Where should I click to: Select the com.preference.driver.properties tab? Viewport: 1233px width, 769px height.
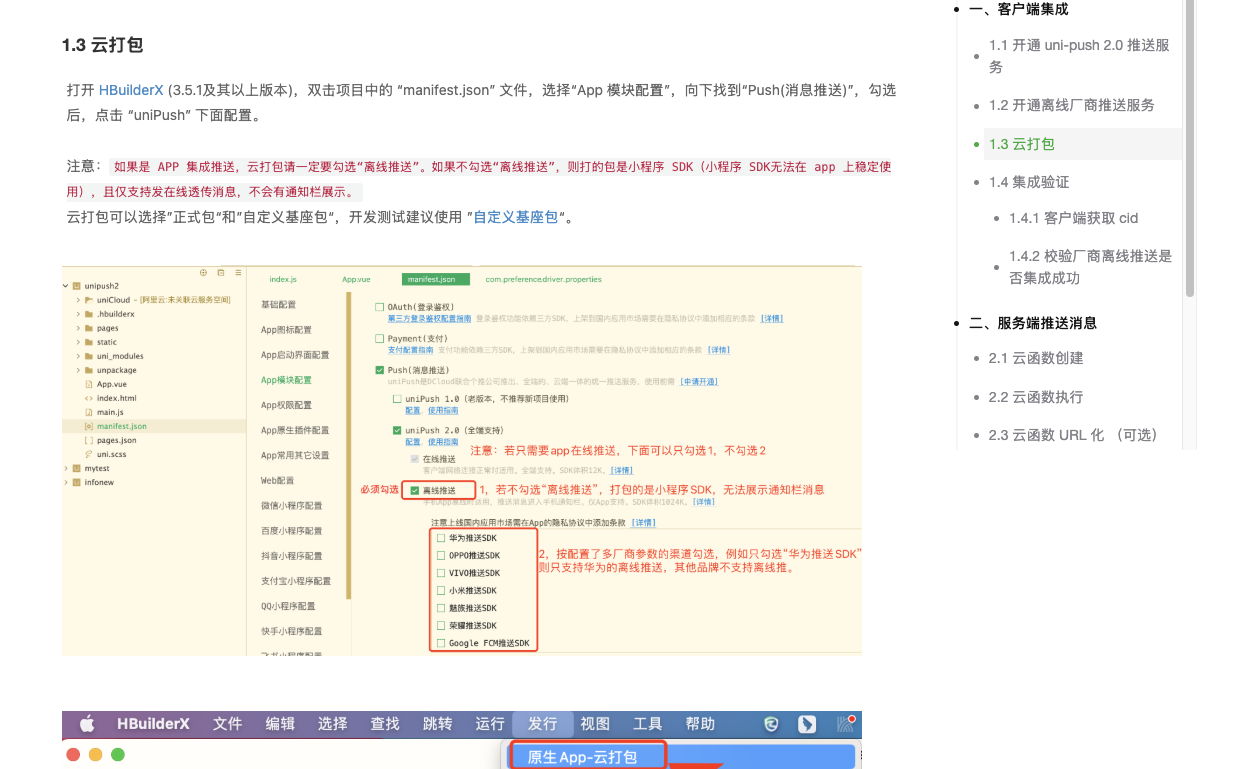543,279
